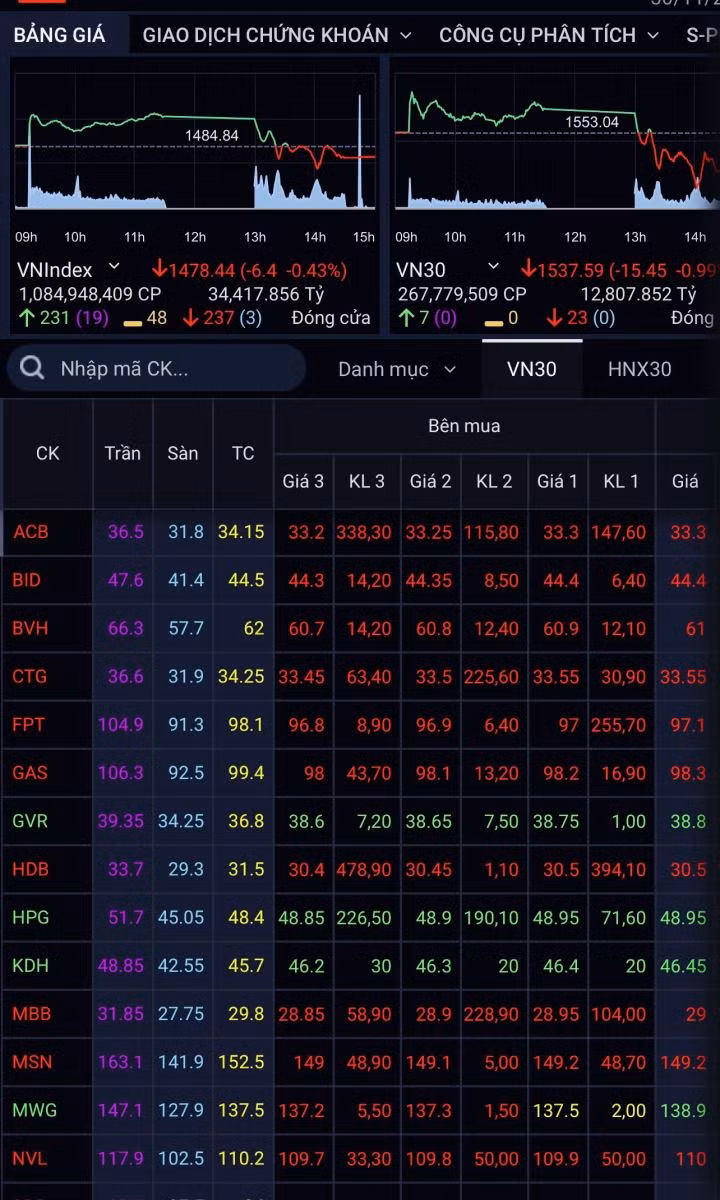Sort by the Sàn column header
720x1200 pixels.
pyautogui.click(x=183, y=453)
